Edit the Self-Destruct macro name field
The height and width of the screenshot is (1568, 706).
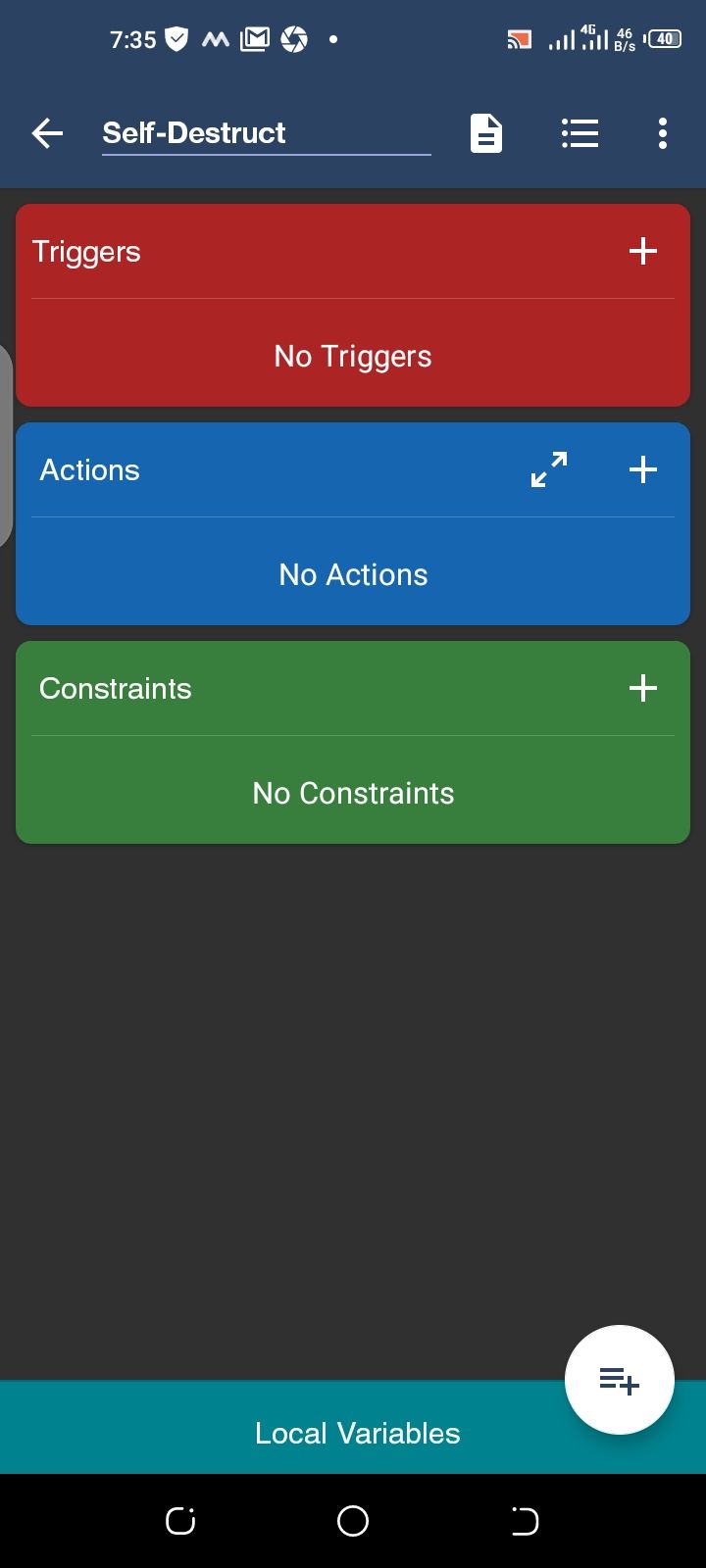(265, 133)
